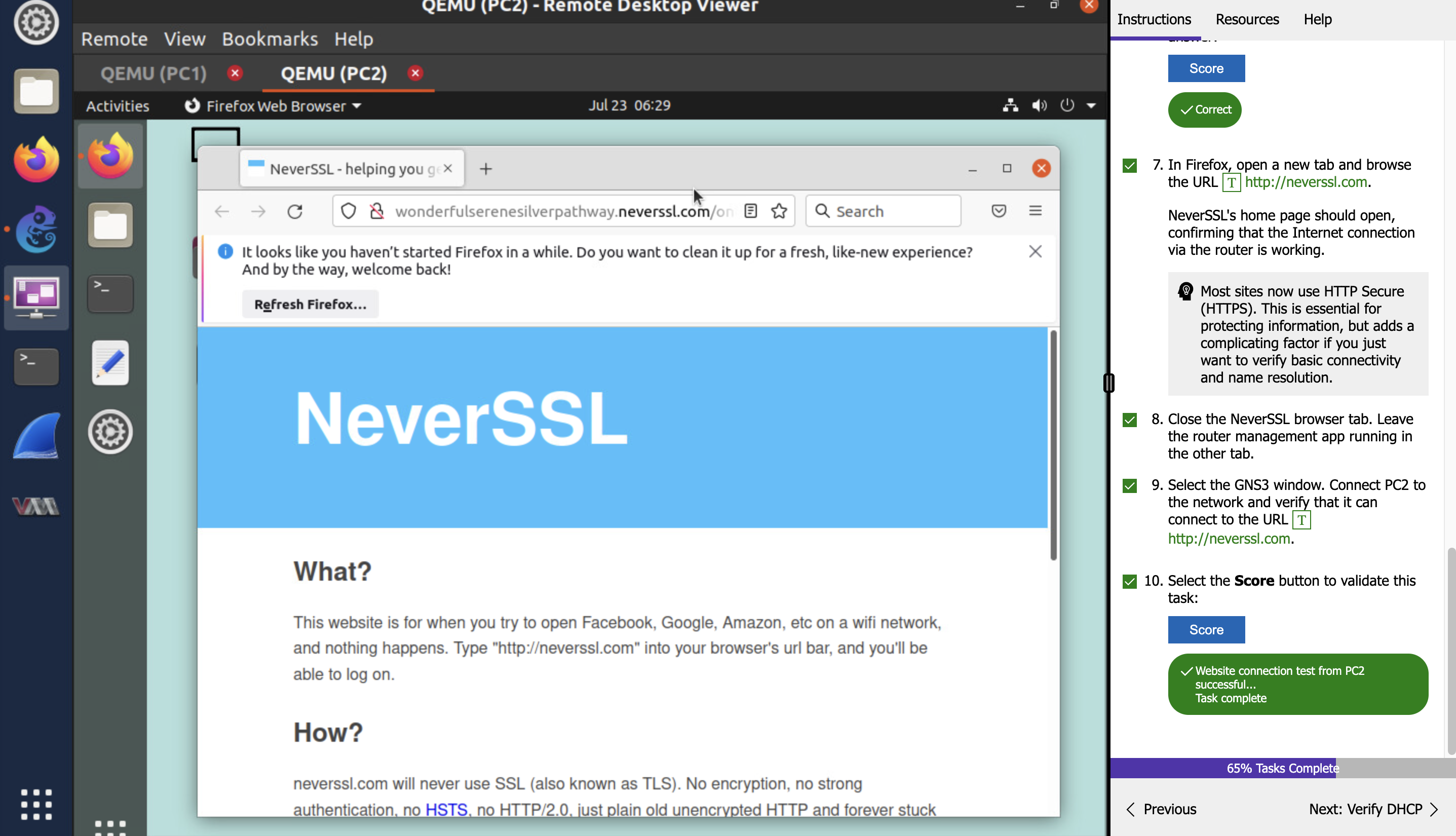Viewport: 1456px width, 836px height.
Task: Expand the Firefox Web Browser app menu
Action: coord(273,106)
